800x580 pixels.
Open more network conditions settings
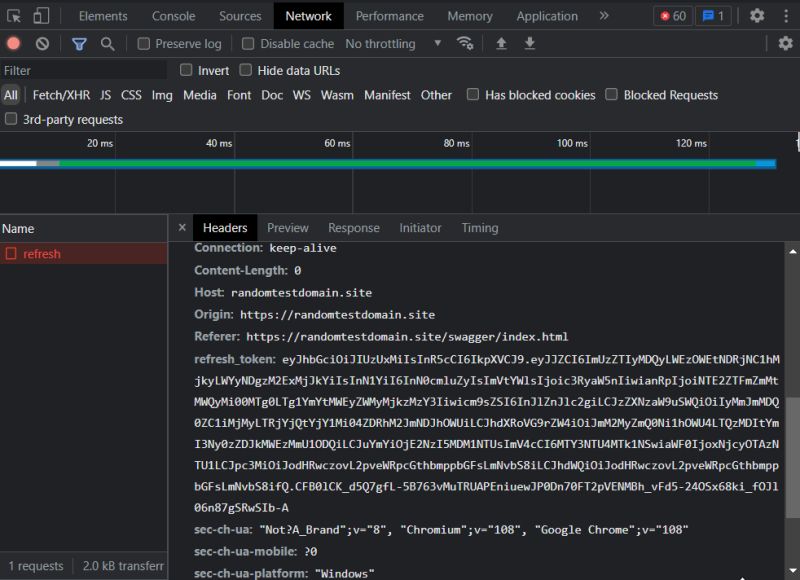tap(466, 43)
